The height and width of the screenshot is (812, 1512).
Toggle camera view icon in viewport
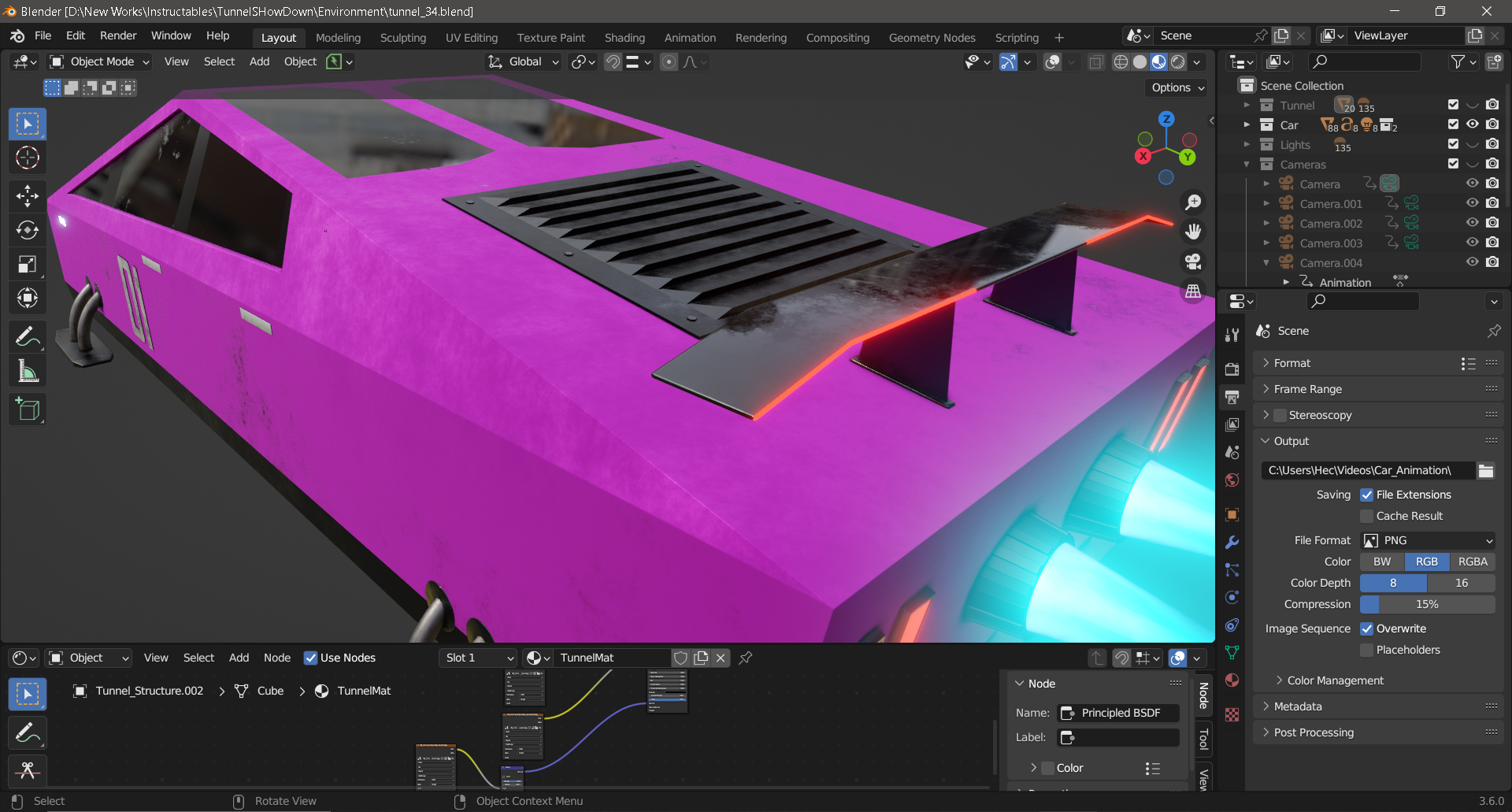tap(1194, 261)
